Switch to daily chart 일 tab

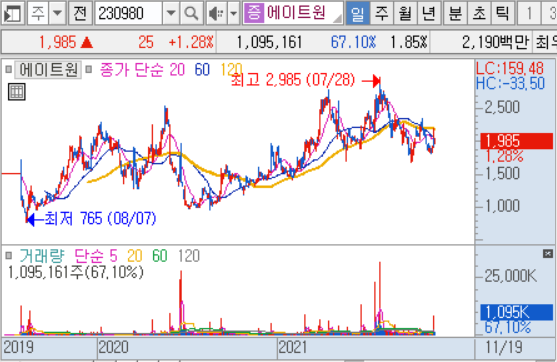coord(357,13)
